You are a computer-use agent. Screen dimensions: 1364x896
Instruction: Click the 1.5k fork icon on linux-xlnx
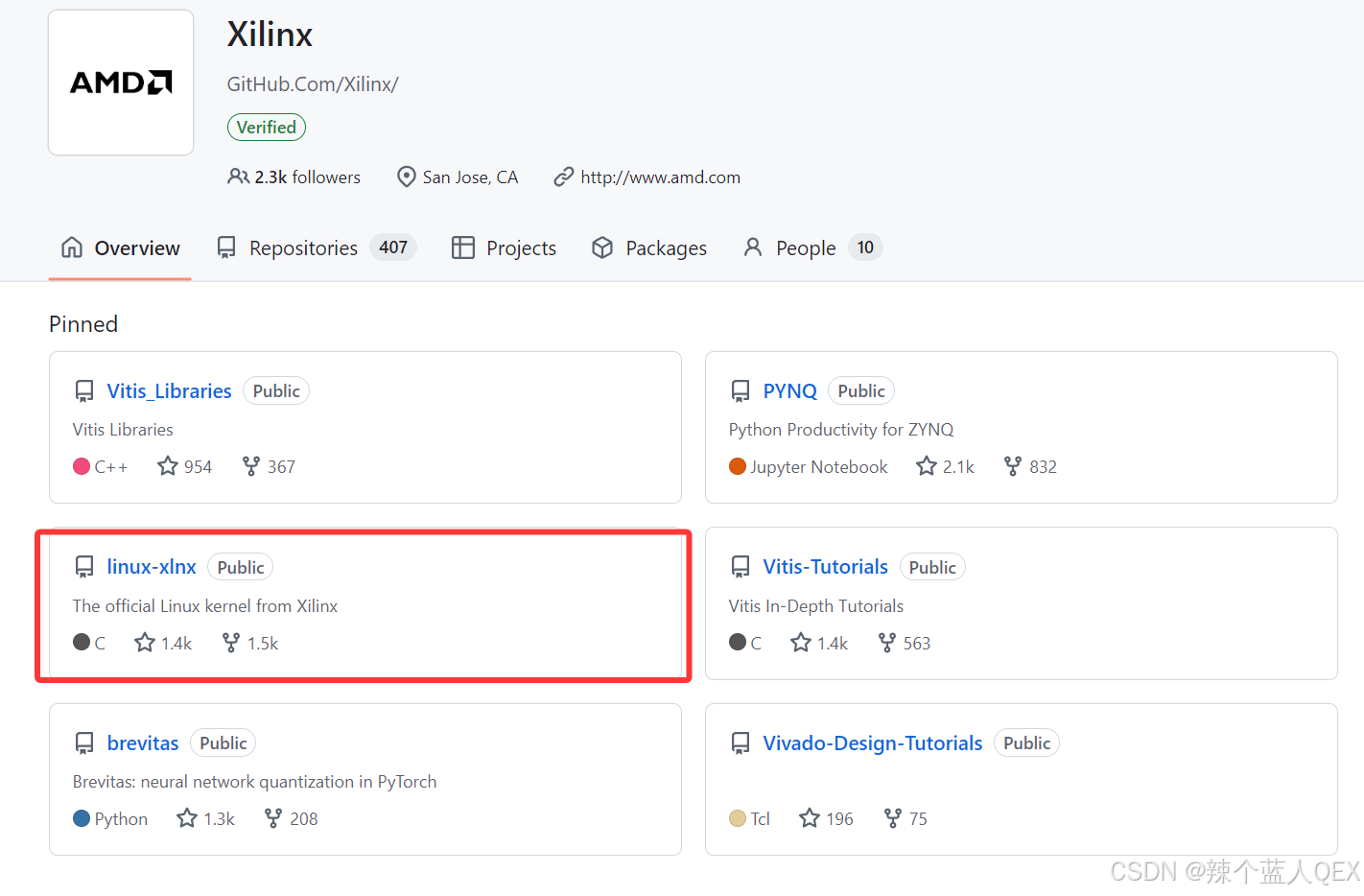click(231, 643)
